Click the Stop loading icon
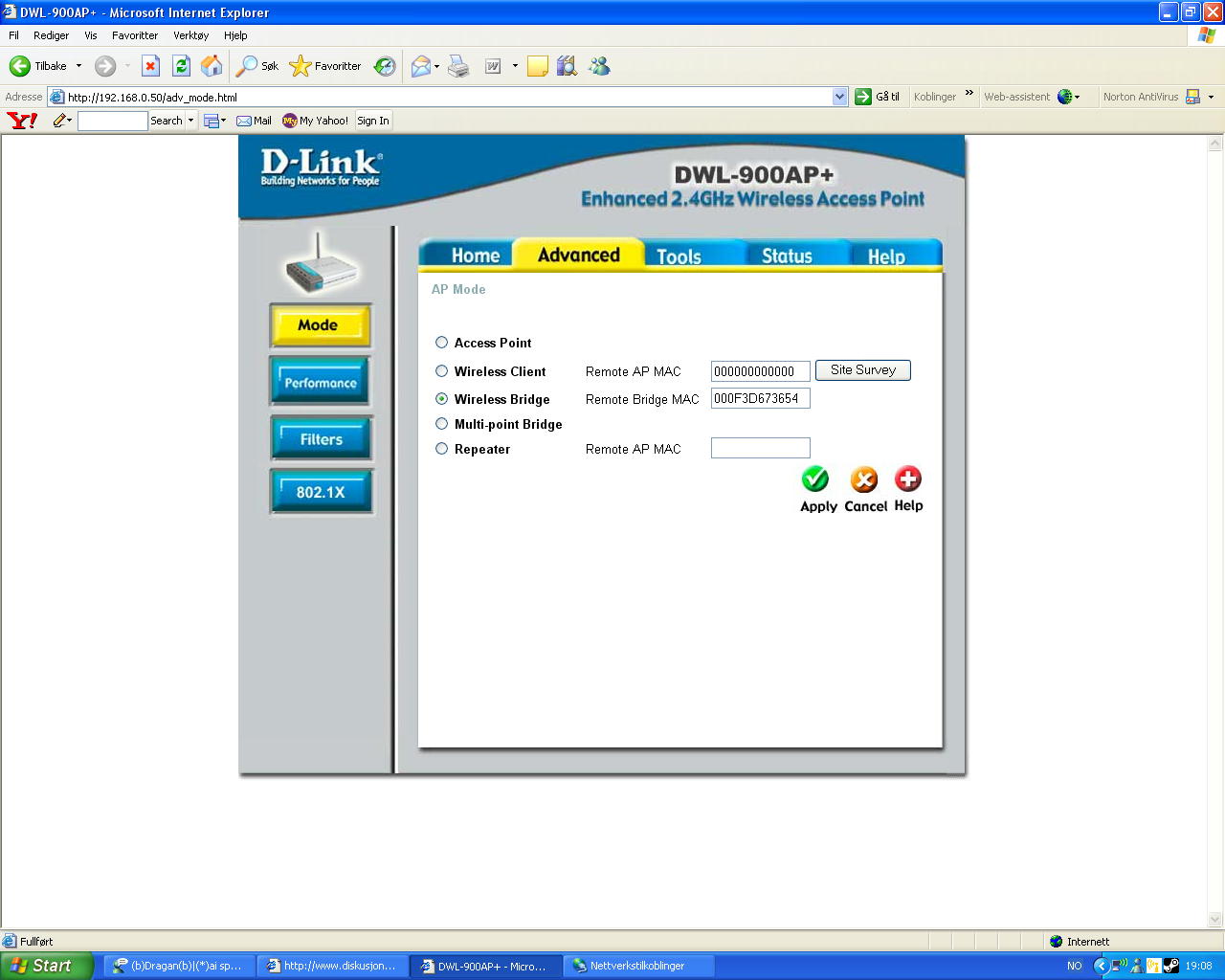The height and width of the screenshot is (980, 1225). (x=150, y=66)
